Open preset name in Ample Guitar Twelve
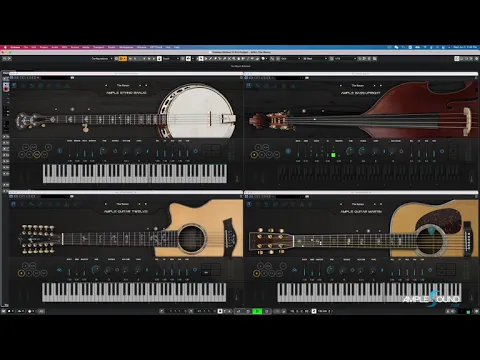The height and width of the screenshot is (360, 480). tap(123, 204)
